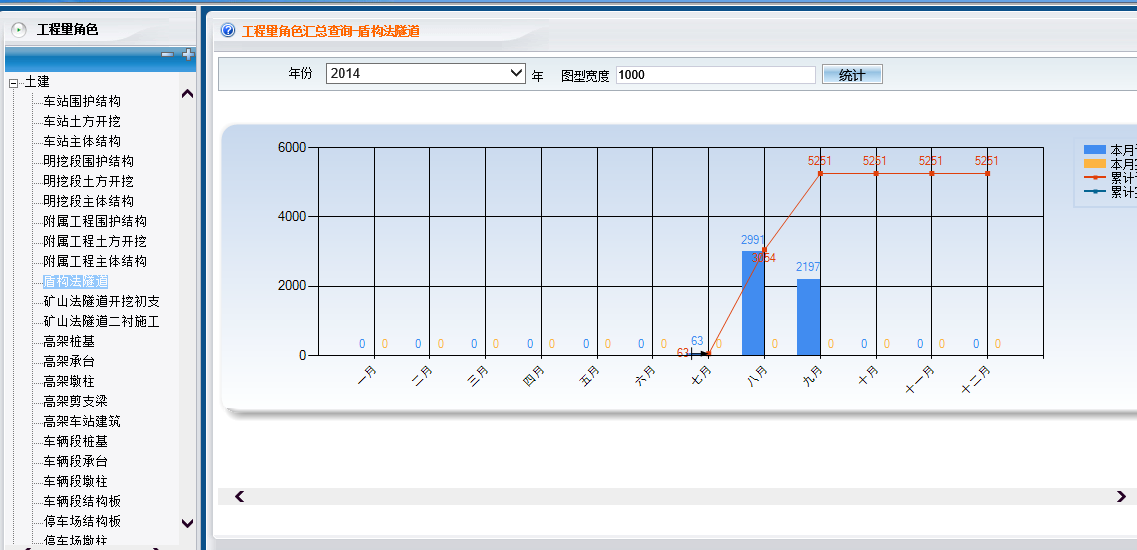Select 盾构法隧道 tree item
1137x550 pixels.
point(75,281)
